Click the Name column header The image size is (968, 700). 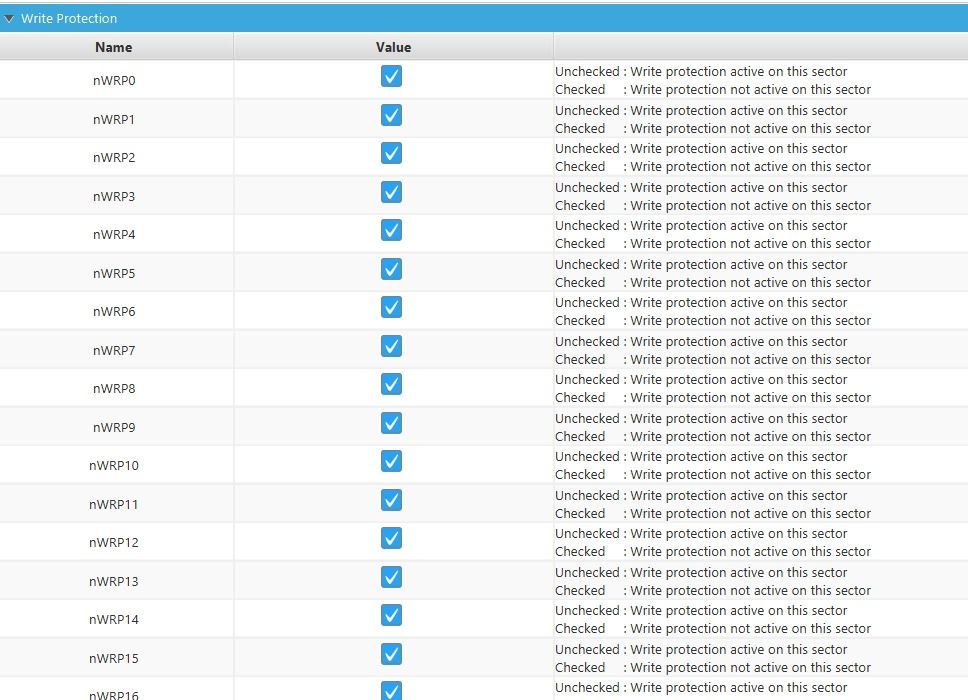pyautogui.click(x=117, y=47)
